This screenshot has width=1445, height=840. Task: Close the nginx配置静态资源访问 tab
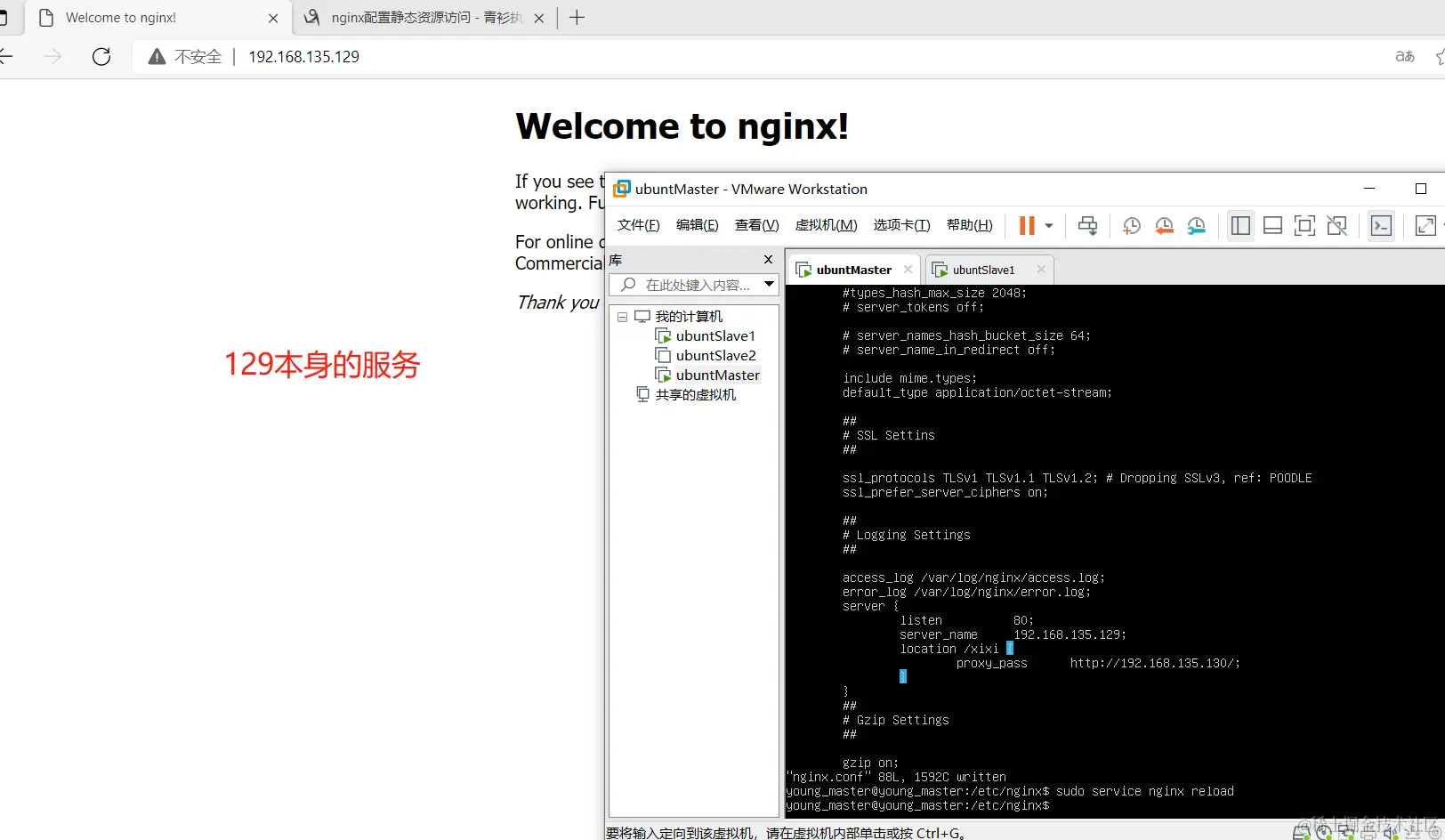click(x=538, y=18)
